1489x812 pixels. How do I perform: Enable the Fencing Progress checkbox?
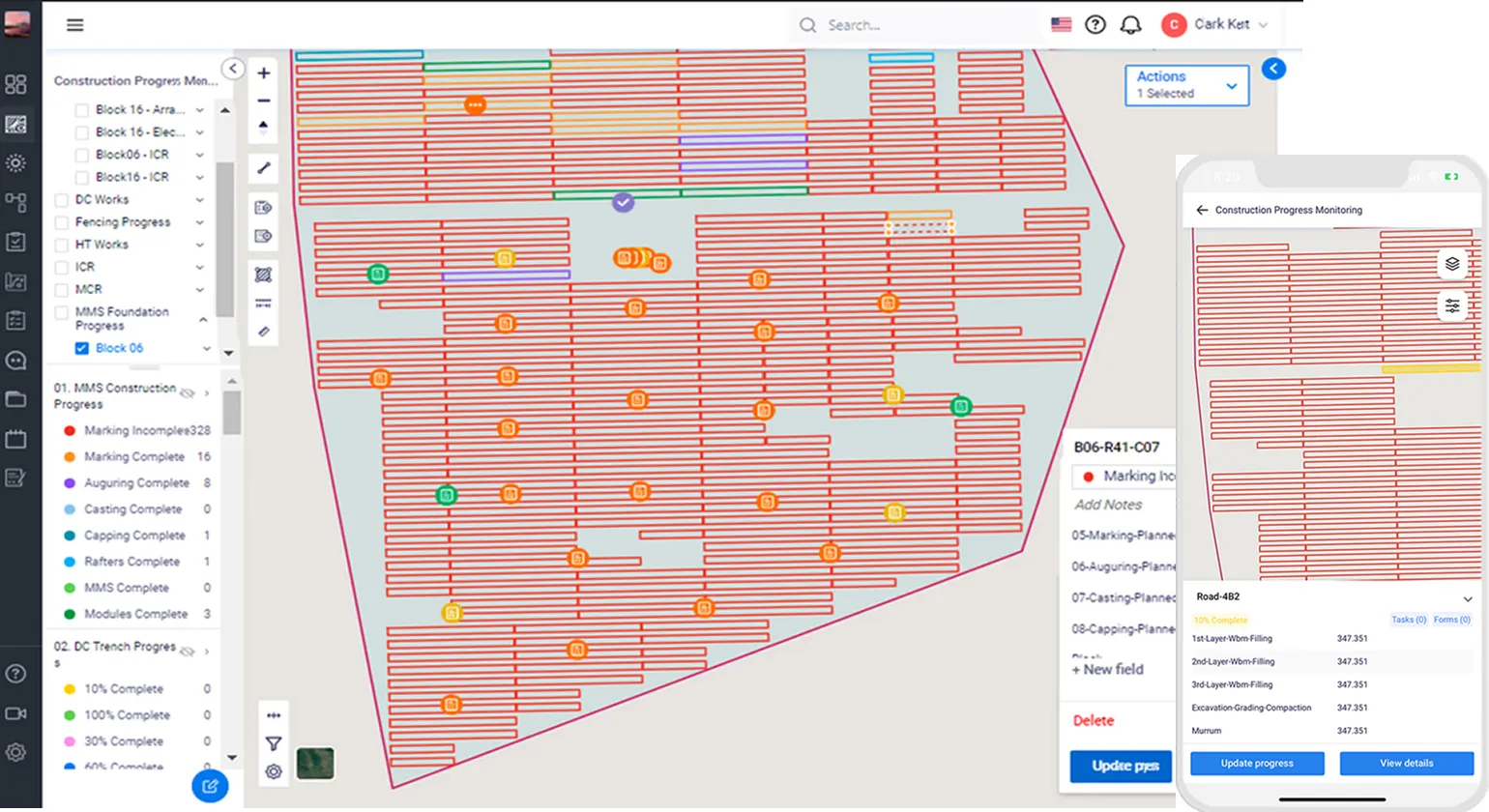click(62, 222)
